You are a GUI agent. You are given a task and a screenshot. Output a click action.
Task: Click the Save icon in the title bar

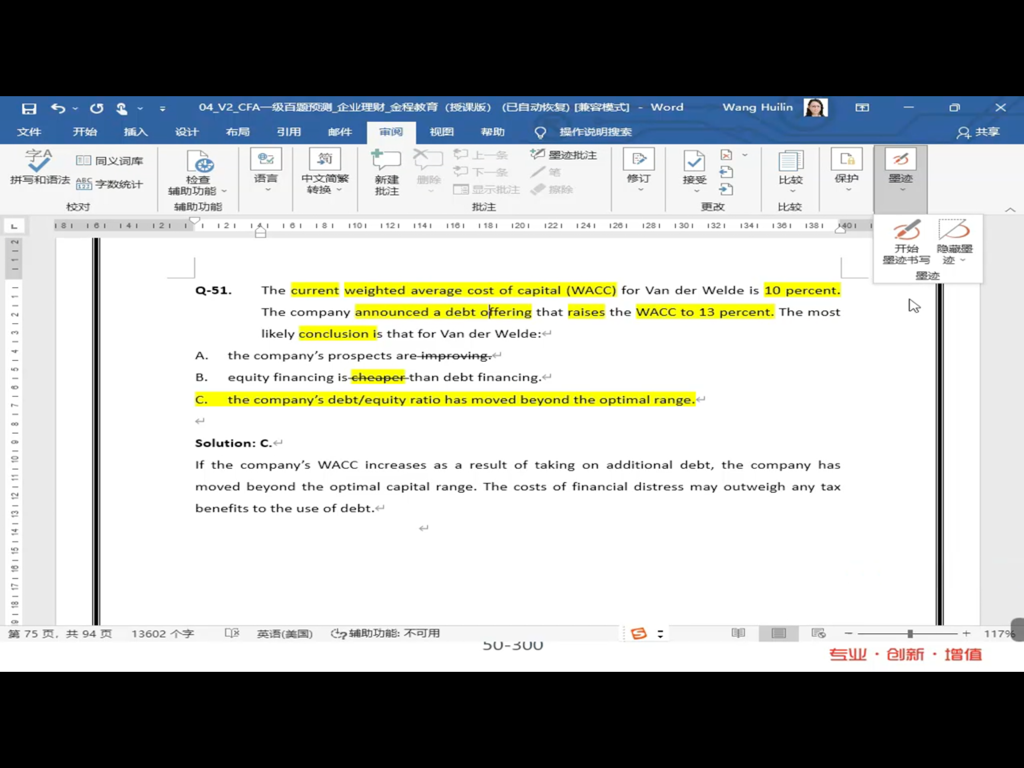[x=29, y=108]
